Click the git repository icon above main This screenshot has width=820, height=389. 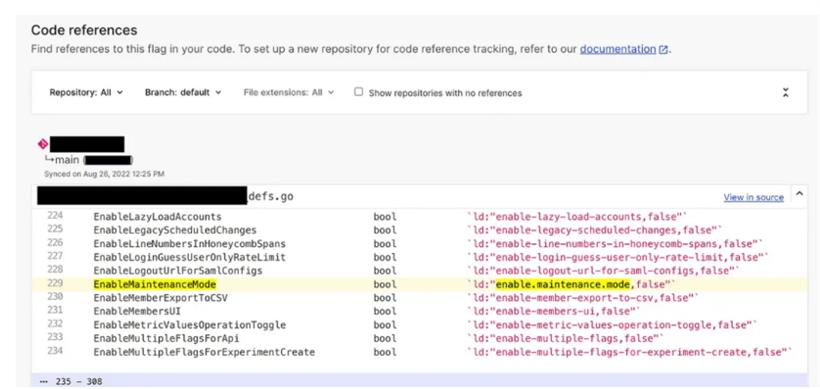[43, 144]
